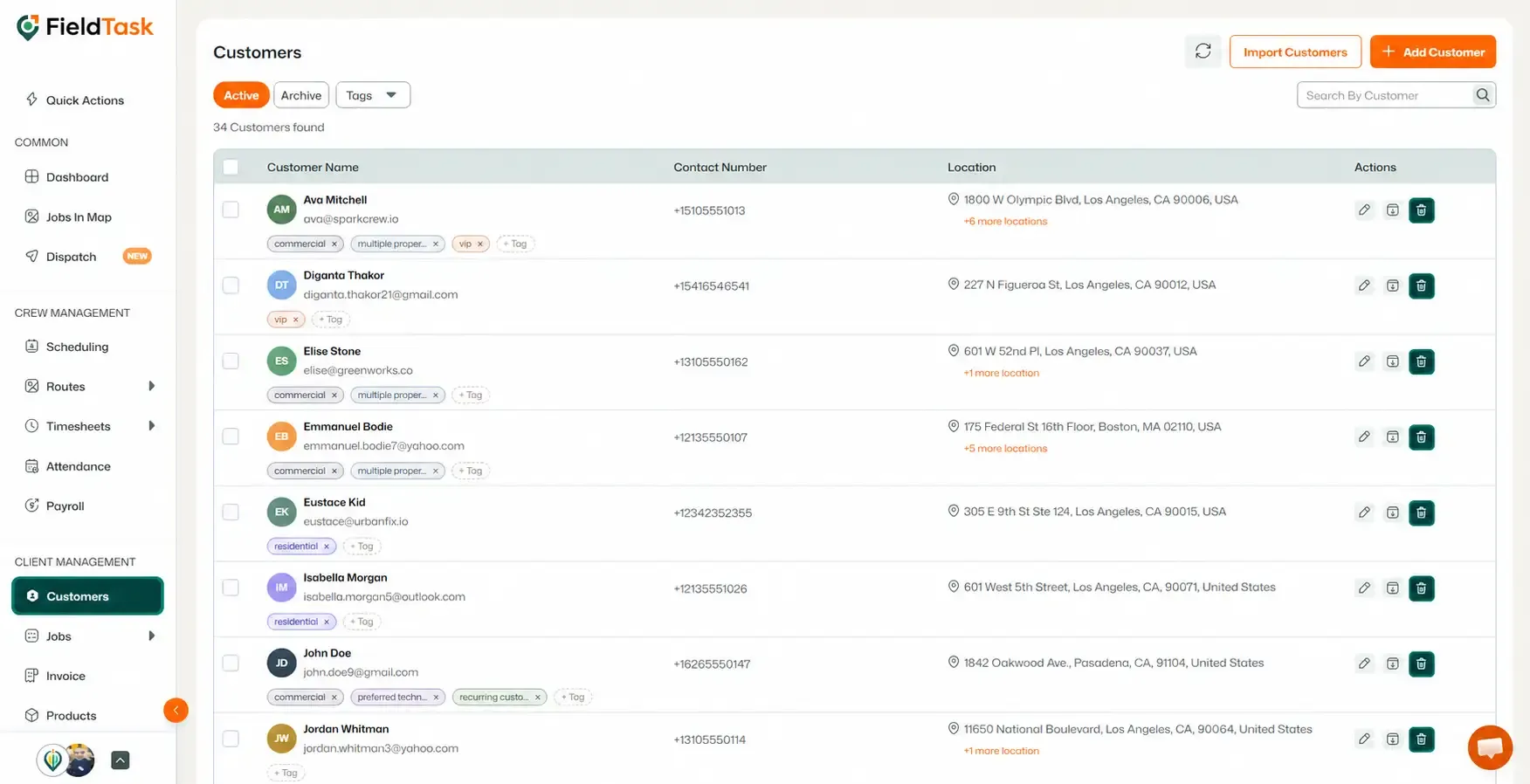Screen dimensions: 1530x784
Task: Check the box for John Doe
Action: pyautogui.click(x=231, y=664)
